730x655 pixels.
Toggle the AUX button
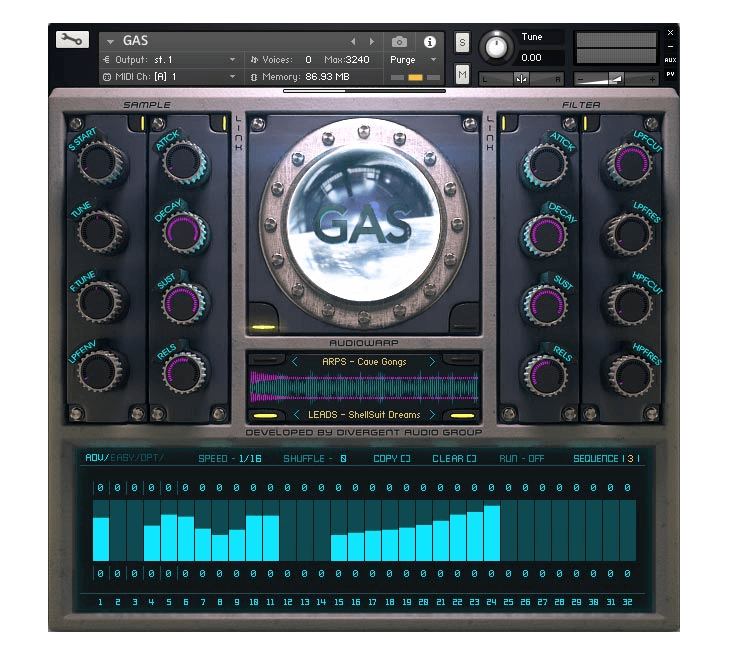[670, 60]
